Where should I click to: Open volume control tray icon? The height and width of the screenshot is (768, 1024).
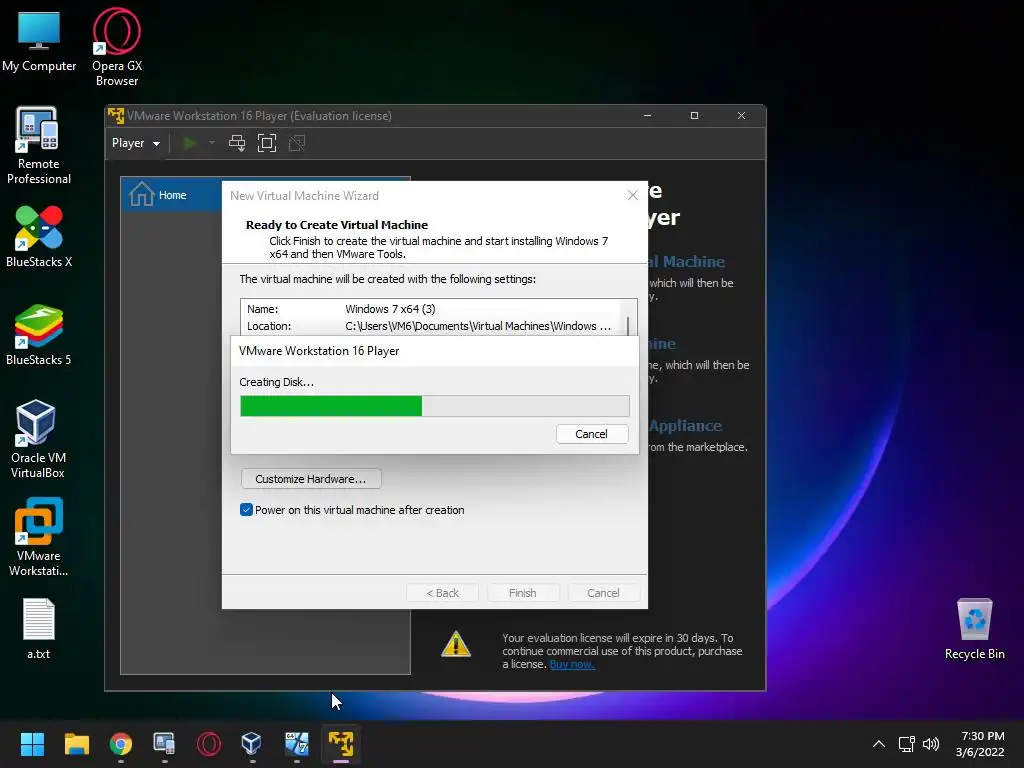coord(931,744)
